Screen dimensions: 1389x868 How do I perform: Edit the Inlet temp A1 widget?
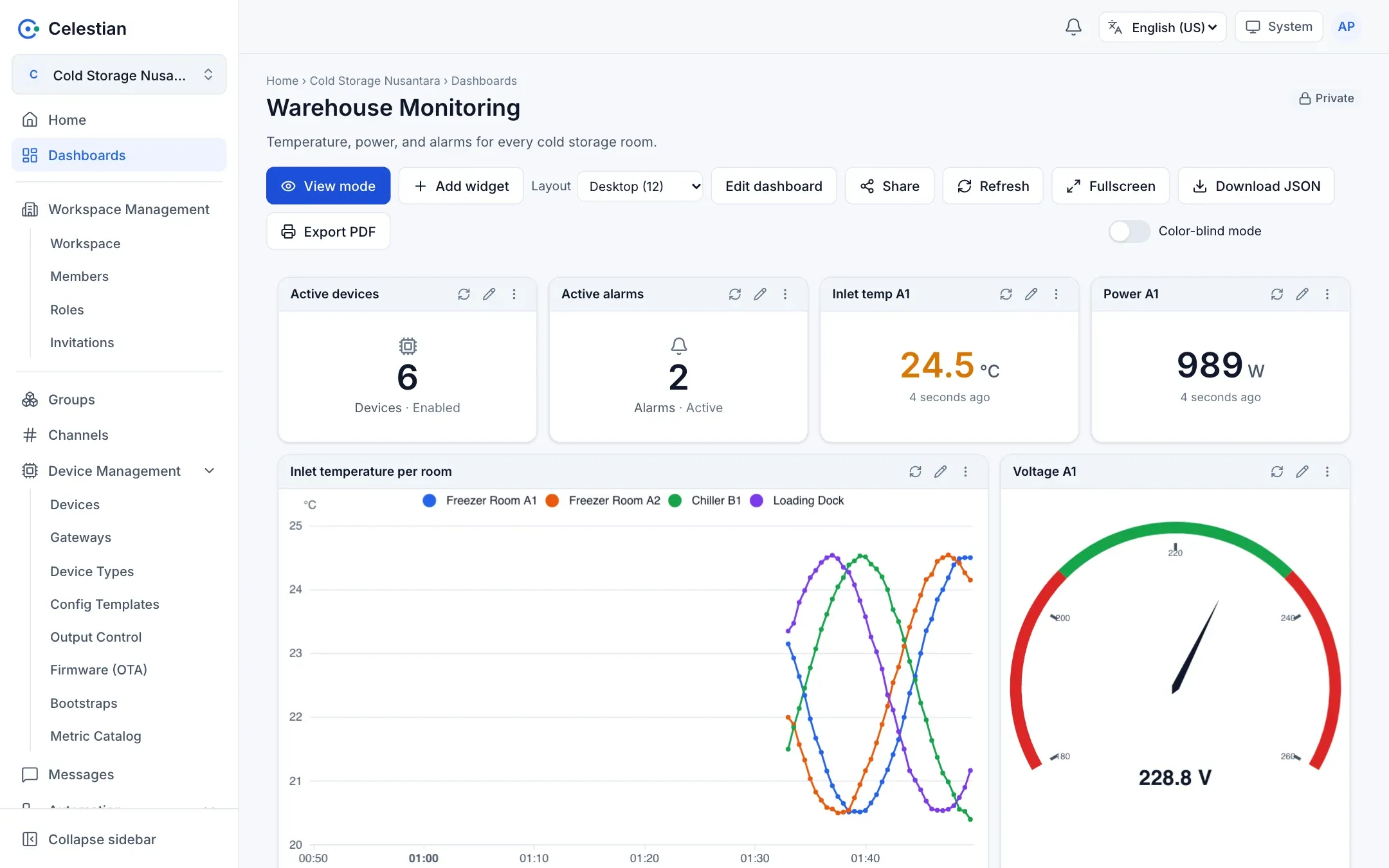tap(1031, 294)
